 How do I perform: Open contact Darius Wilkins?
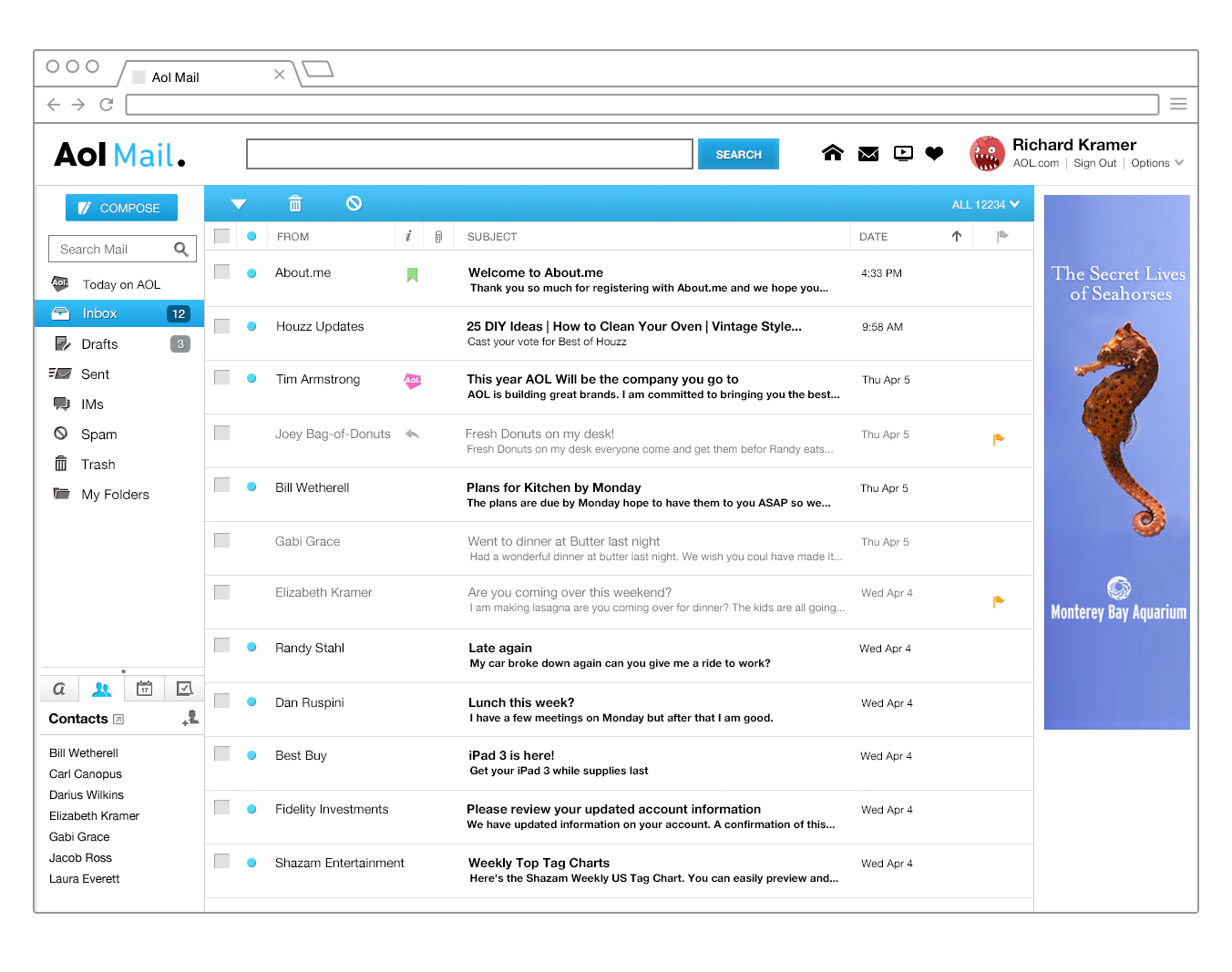pyautogui.click(x=87, y=794)
